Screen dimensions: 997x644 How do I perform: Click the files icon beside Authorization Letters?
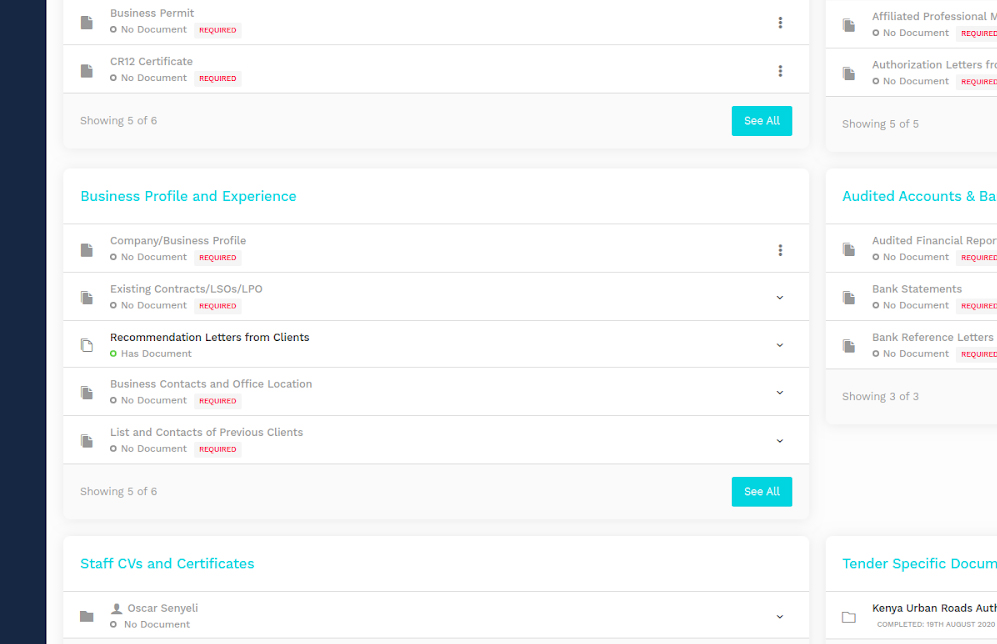[849, 74]
